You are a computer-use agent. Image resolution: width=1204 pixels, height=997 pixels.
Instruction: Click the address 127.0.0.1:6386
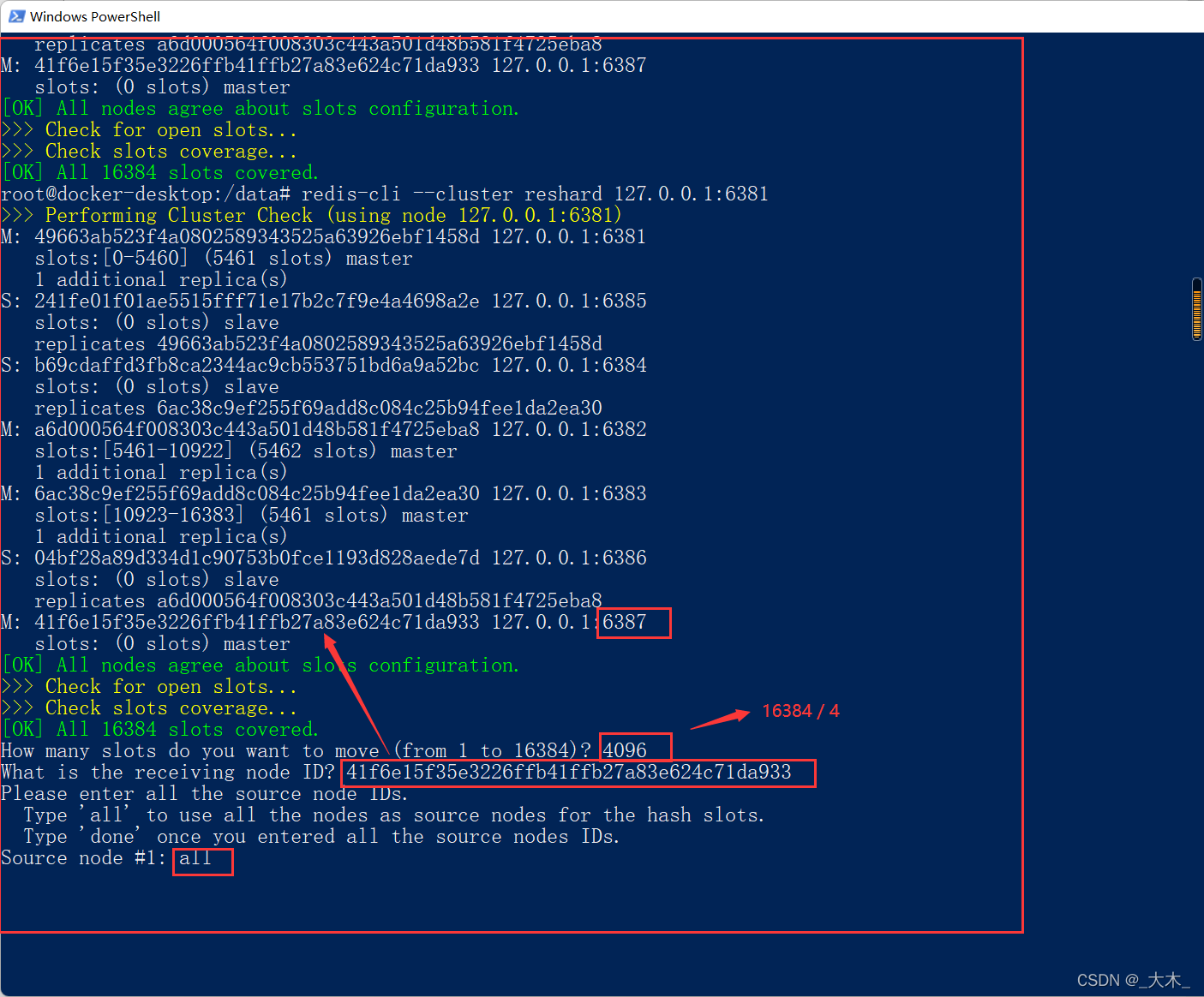pos(569,558)
